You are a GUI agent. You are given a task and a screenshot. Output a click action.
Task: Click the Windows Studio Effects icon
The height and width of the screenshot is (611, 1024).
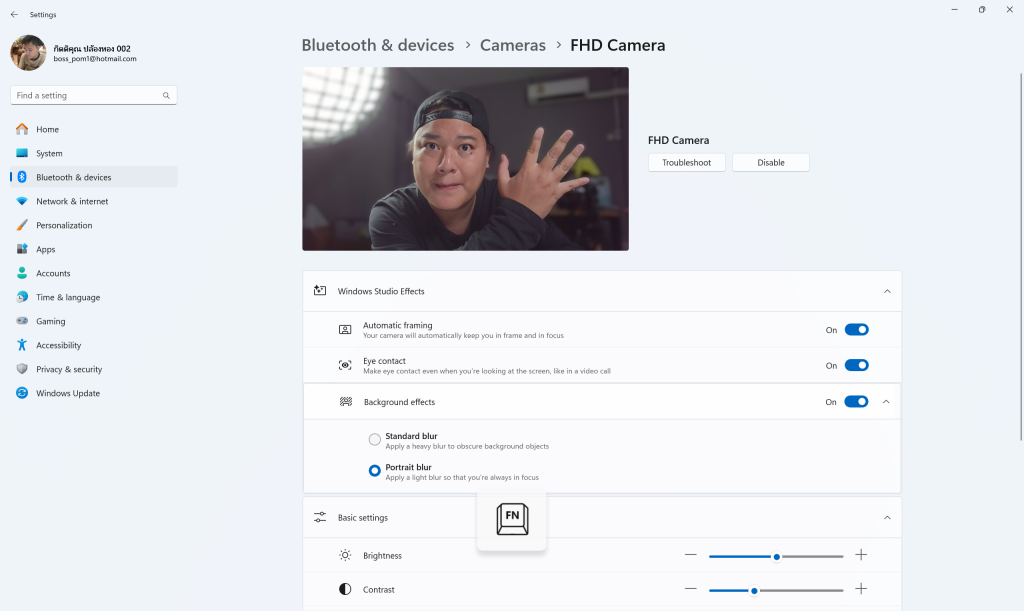pyautogui.click(x=320, y=290)
